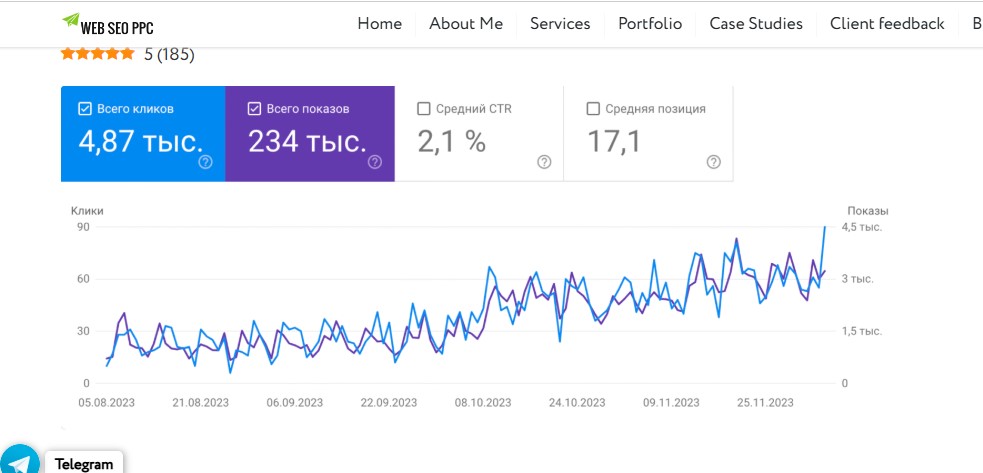Uncheck the Всего кликов checkbox

tap(84, 109)
